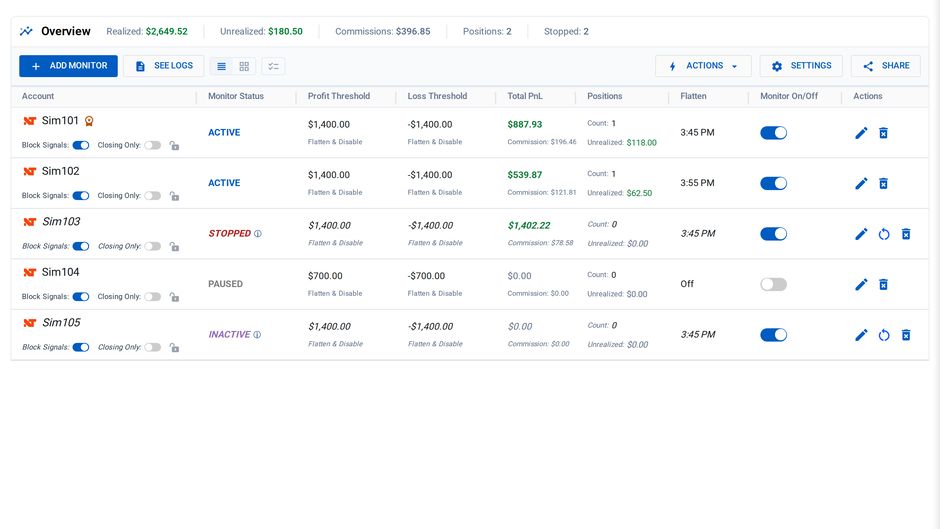
Task: Click Sim102 unrealized $62.50 value
Action: pyautogui.click(x=639, y=193)
